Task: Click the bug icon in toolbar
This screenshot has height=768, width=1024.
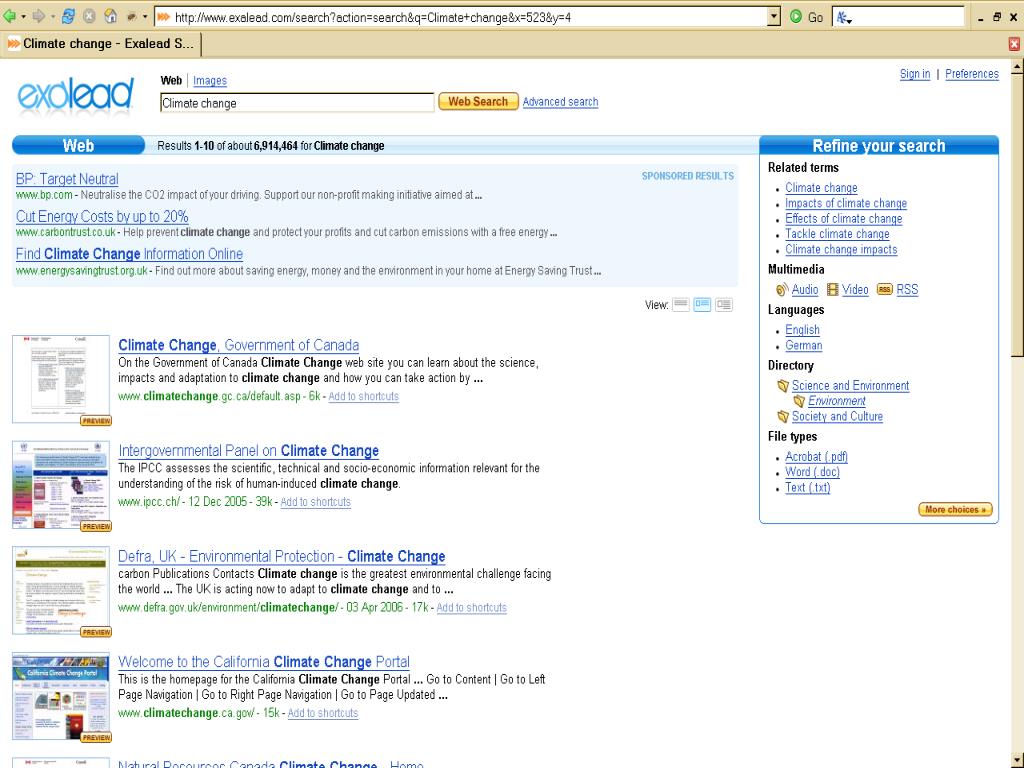Action: (132, 17)
